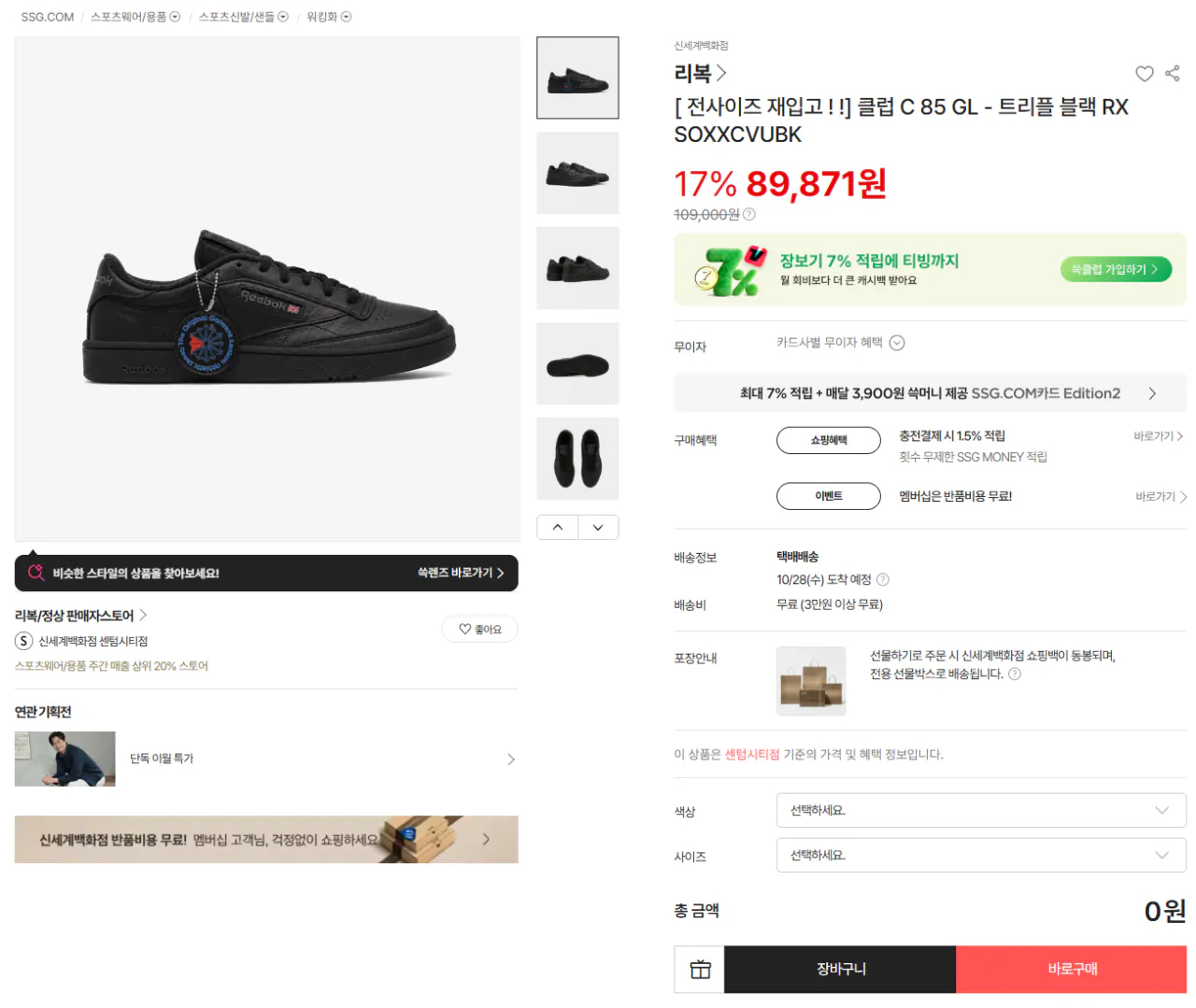This screenshot has width=1196, height=1008.
Task: Click the question icon after gift box notice
Action: pos(1015,674)
